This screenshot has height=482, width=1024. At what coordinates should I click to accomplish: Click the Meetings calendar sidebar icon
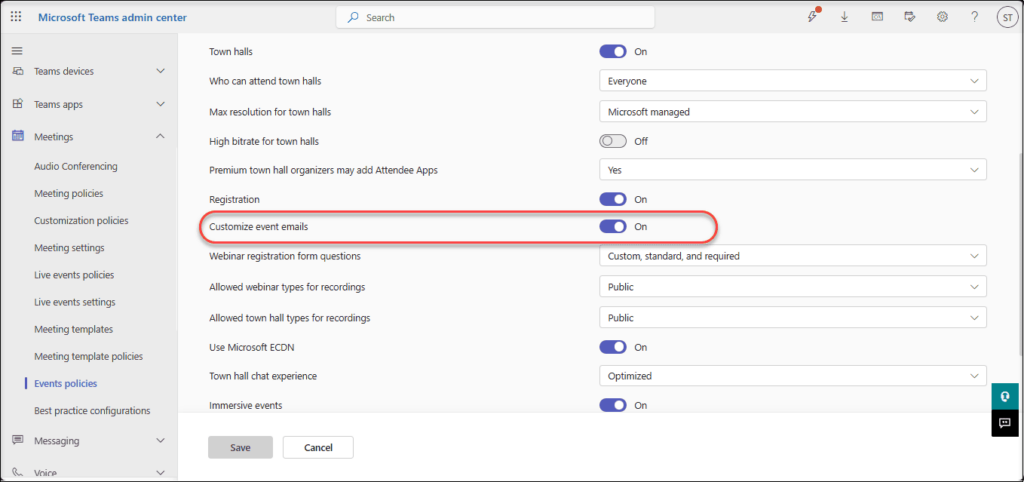pyautogui.click(x=18, y=137)
